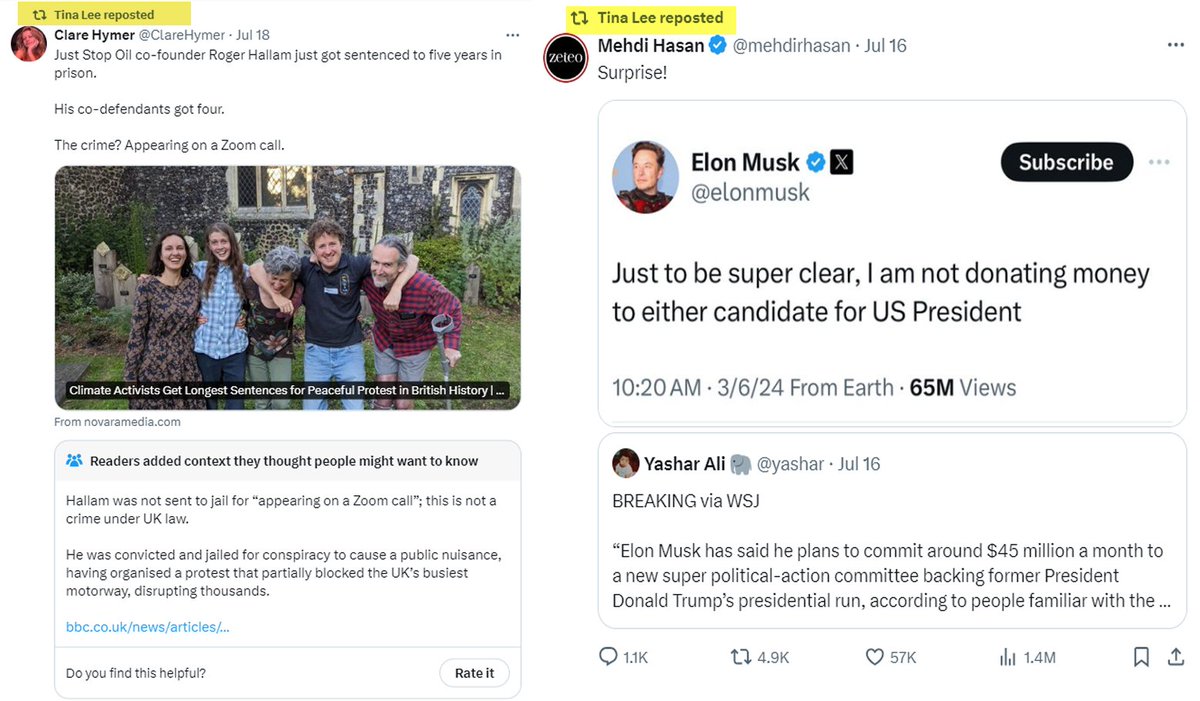The width and height of the screenshot is (1200, 701).
Task: Open the three-dot menu on Mehdi Hasan's post
Action: pos(1176,46)
